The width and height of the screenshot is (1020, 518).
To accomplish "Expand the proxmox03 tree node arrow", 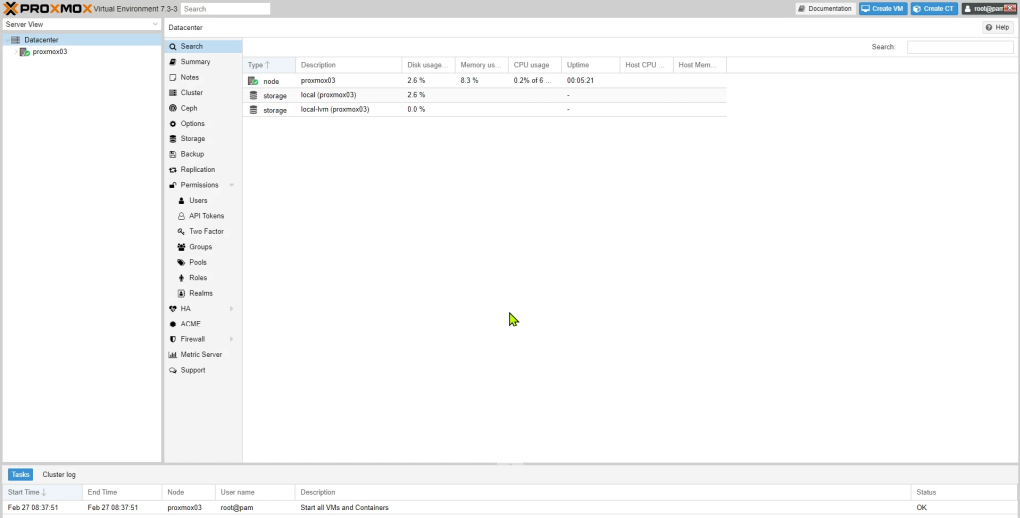I will pyautogui.click(x=16, y=52).
